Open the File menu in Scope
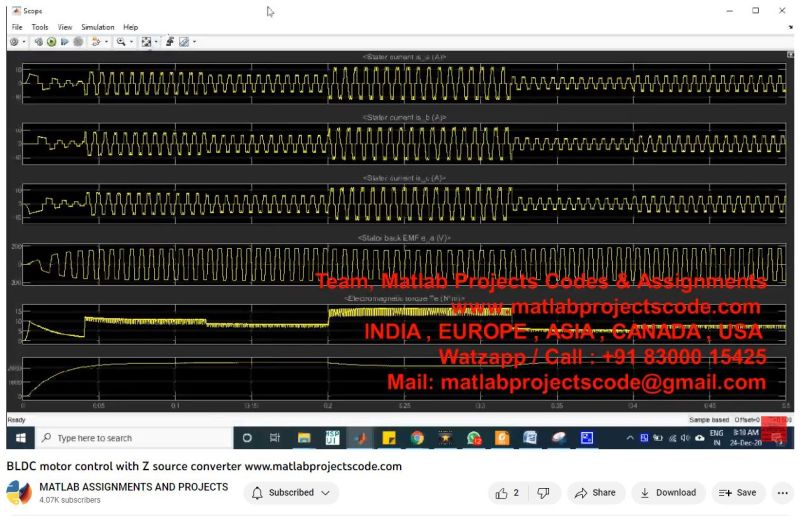 (17, 27)
